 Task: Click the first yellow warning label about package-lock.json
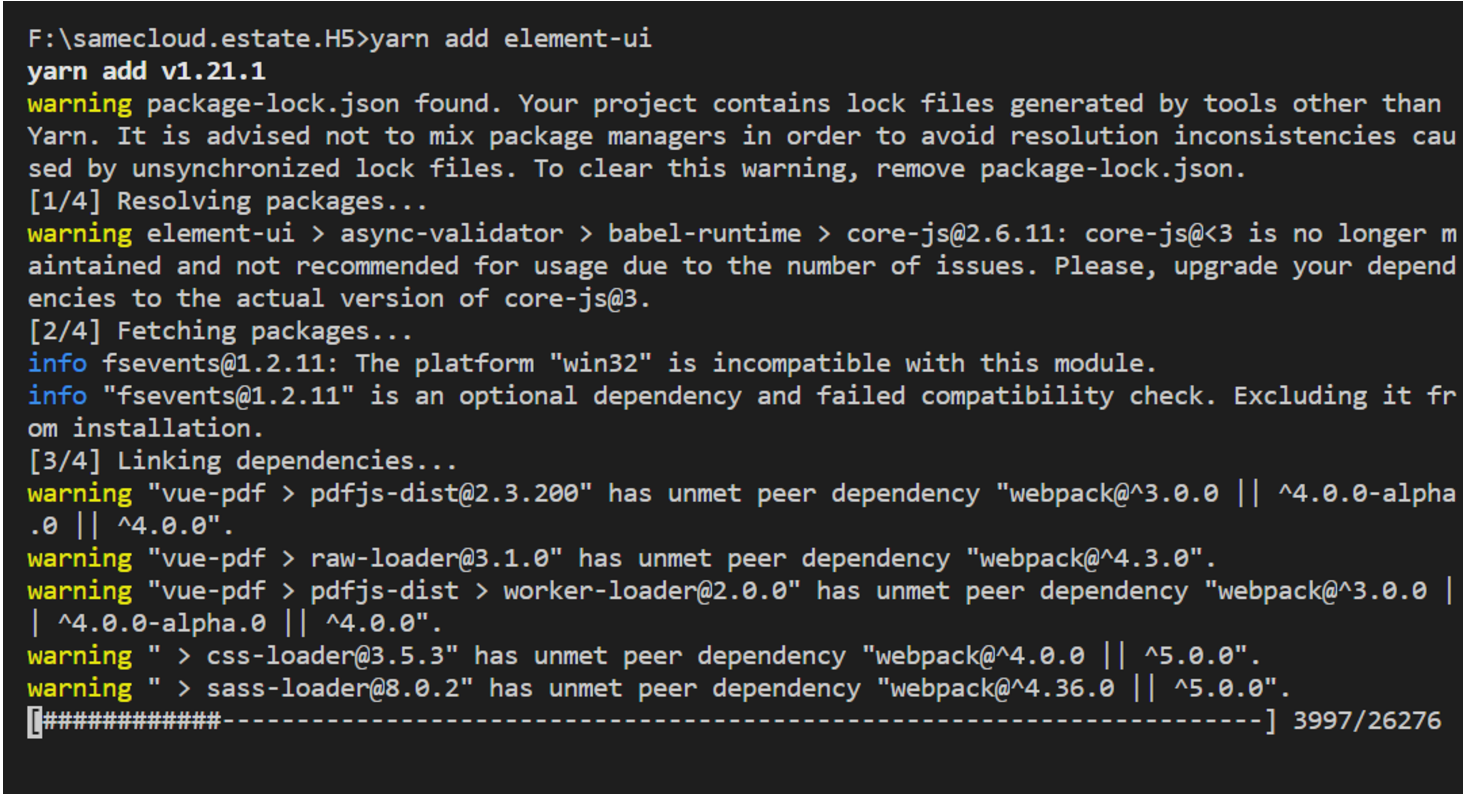80,103
